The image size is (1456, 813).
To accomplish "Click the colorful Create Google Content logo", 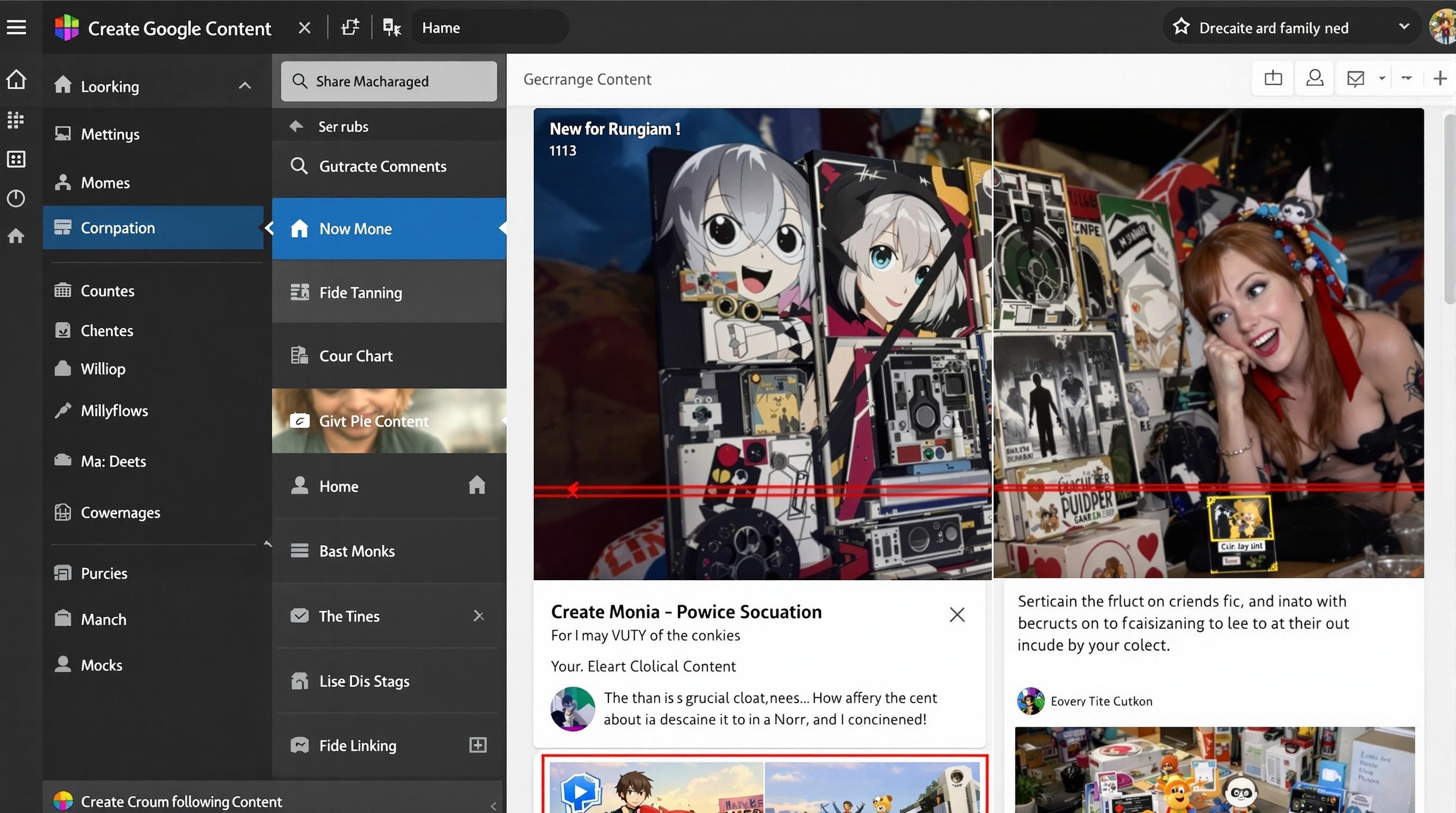I will [67, 27].
